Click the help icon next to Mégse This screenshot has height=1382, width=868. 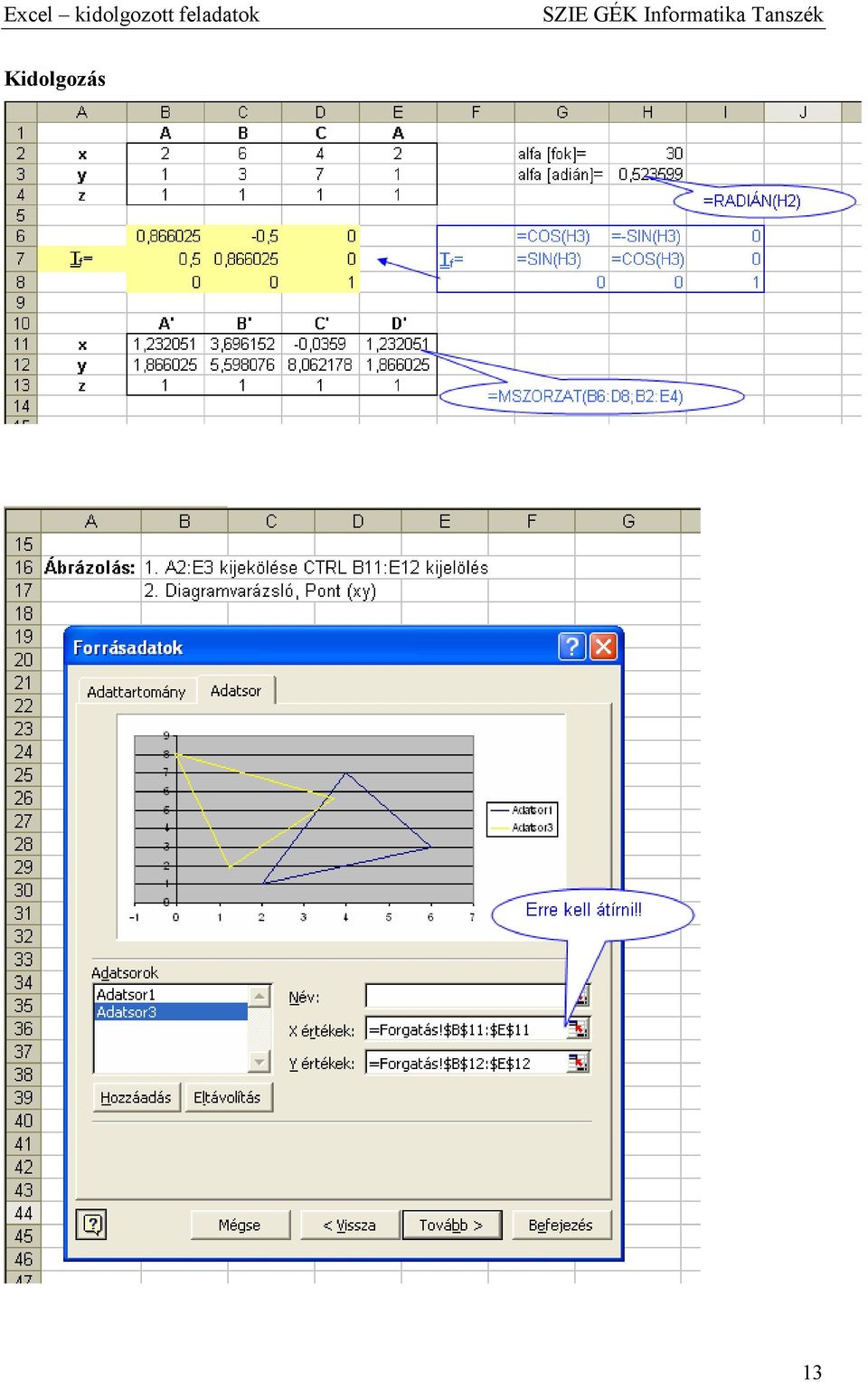click(x=92, y=1225)
